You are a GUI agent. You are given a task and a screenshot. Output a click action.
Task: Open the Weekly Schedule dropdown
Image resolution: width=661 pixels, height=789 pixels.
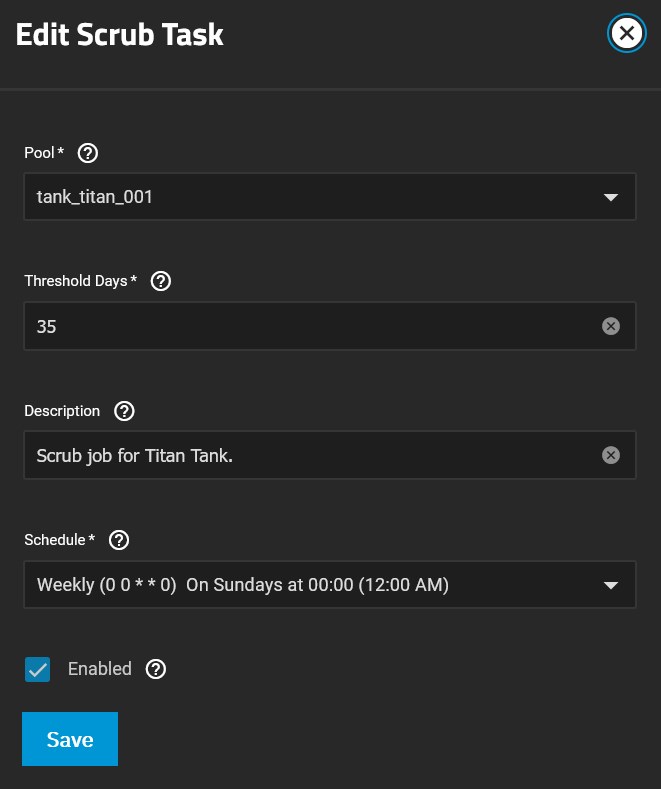(x=330, y=585)
